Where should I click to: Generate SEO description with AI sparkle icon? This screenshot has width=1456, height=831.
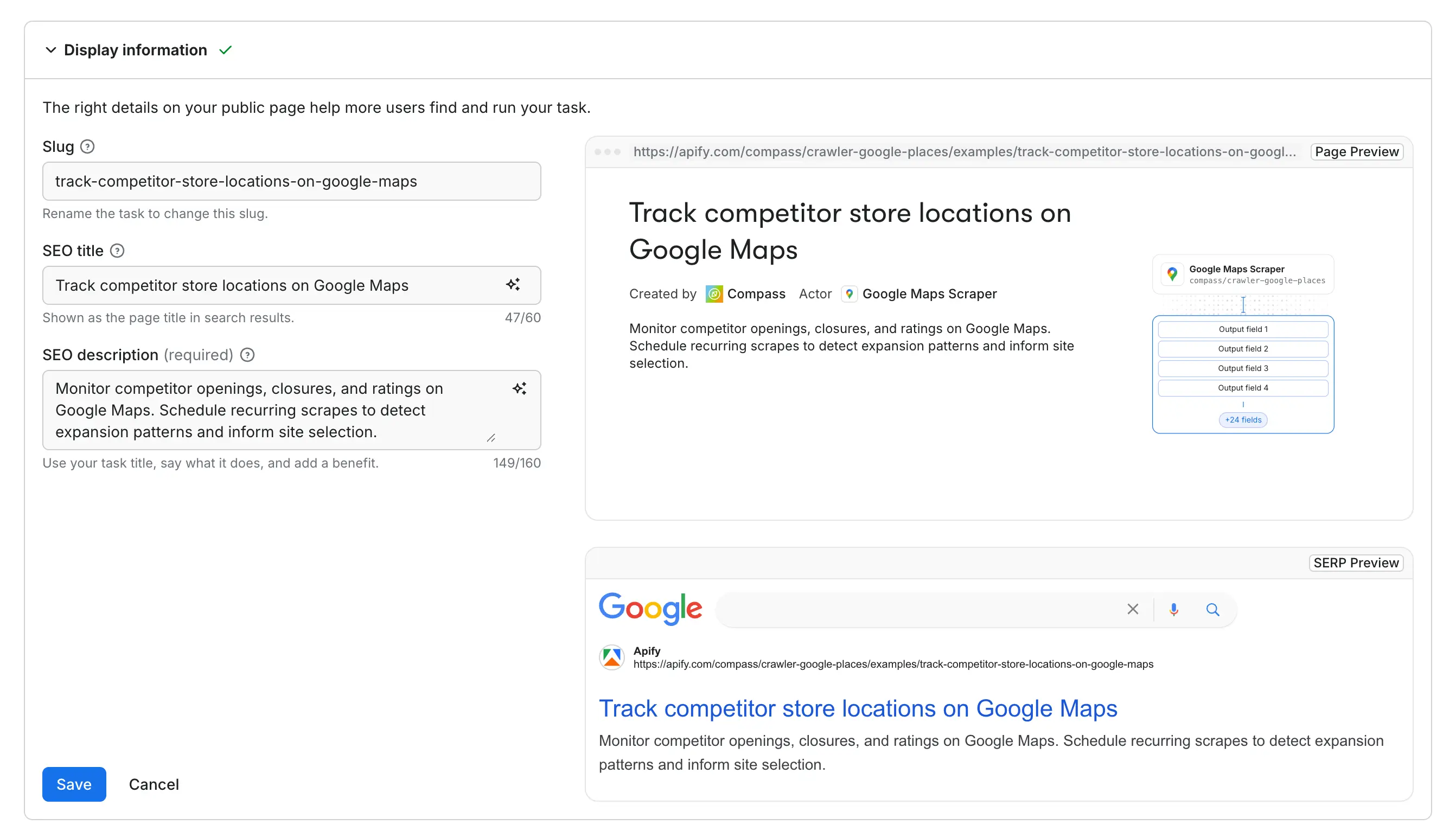coord(519,389)
